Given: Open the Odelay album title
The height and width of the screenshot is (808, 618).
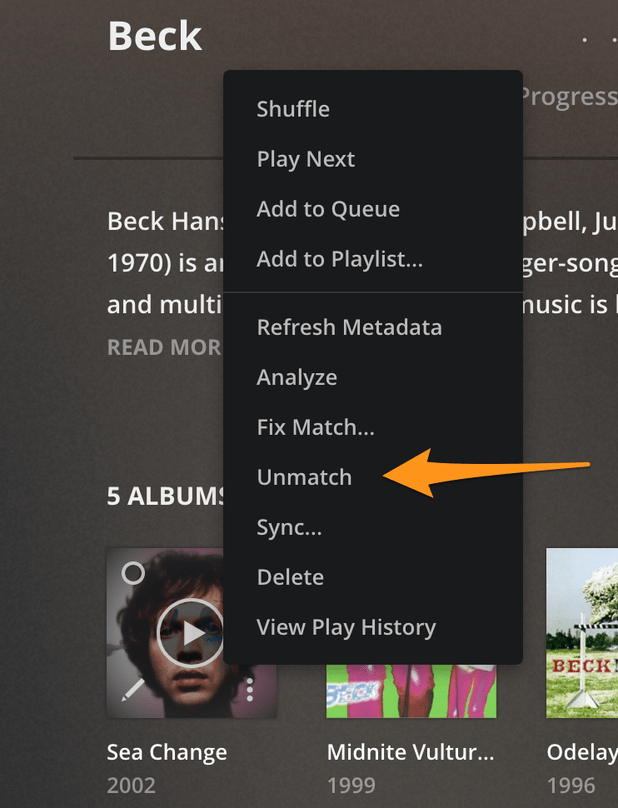Looking at the screenshot, I should pyautogui.click(x=582, y=752).
